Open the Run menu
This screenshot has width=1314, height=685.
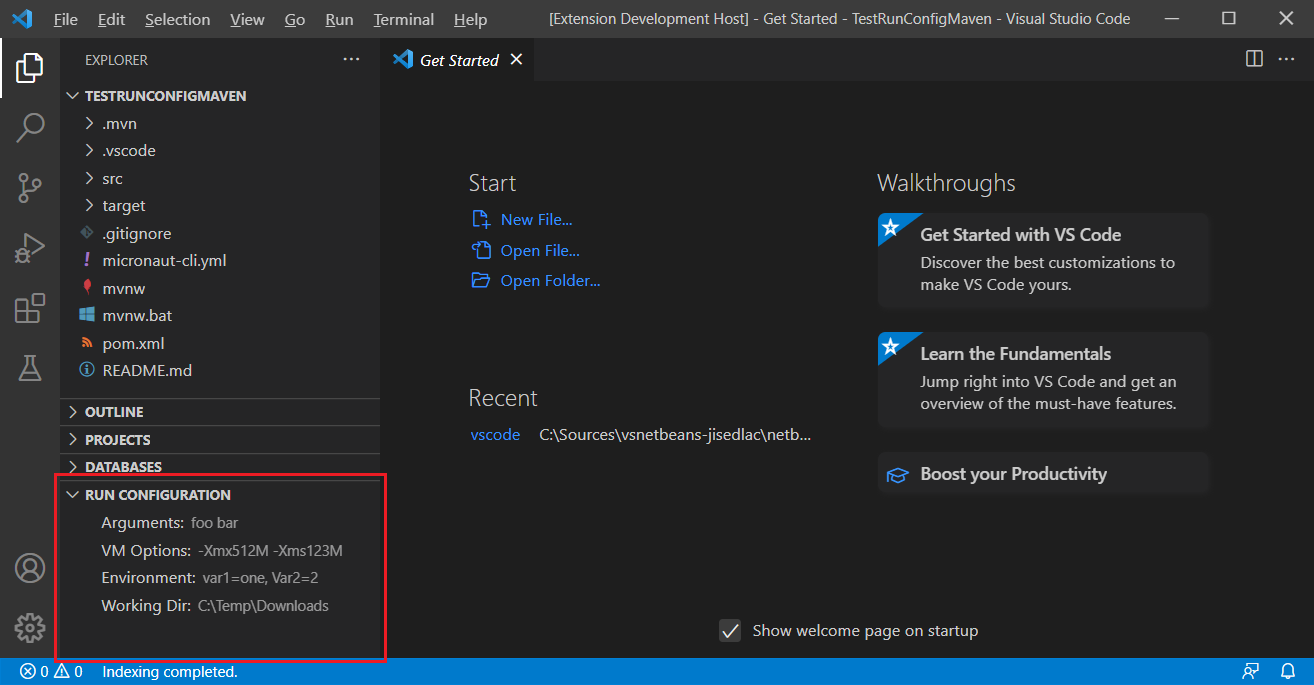(340, 19)
